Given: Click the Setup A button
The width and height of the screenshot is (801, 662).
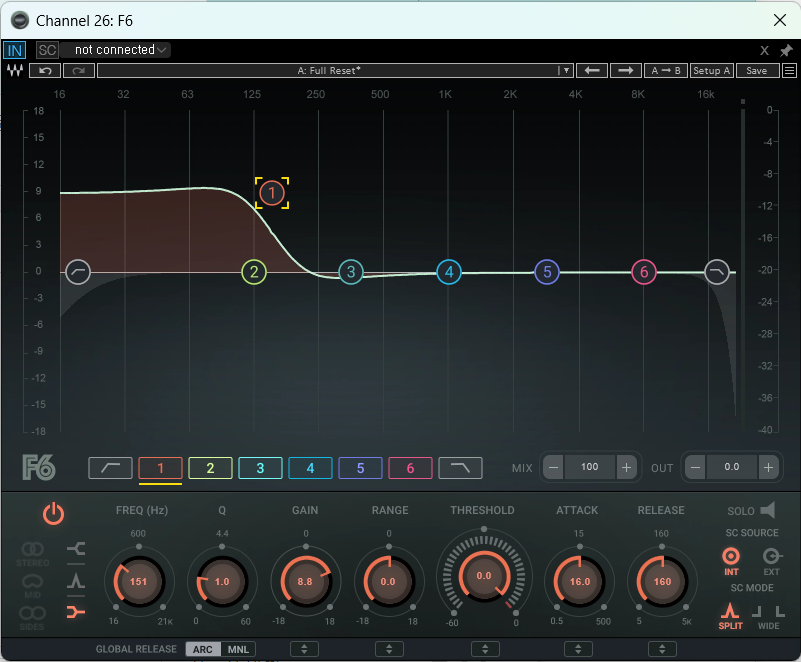Looking at the screenshot, I should point(712,71).
